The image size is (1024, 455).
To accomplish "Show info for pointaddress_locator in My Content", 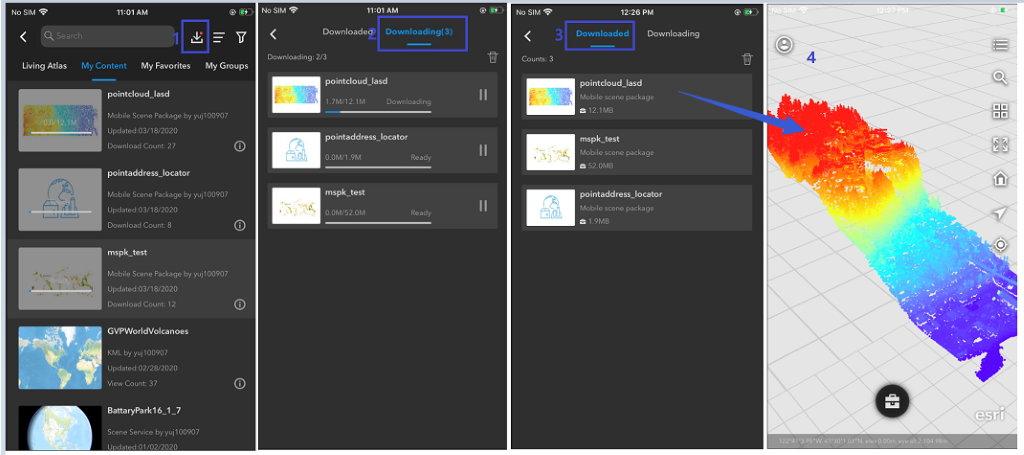I will 240,225.
